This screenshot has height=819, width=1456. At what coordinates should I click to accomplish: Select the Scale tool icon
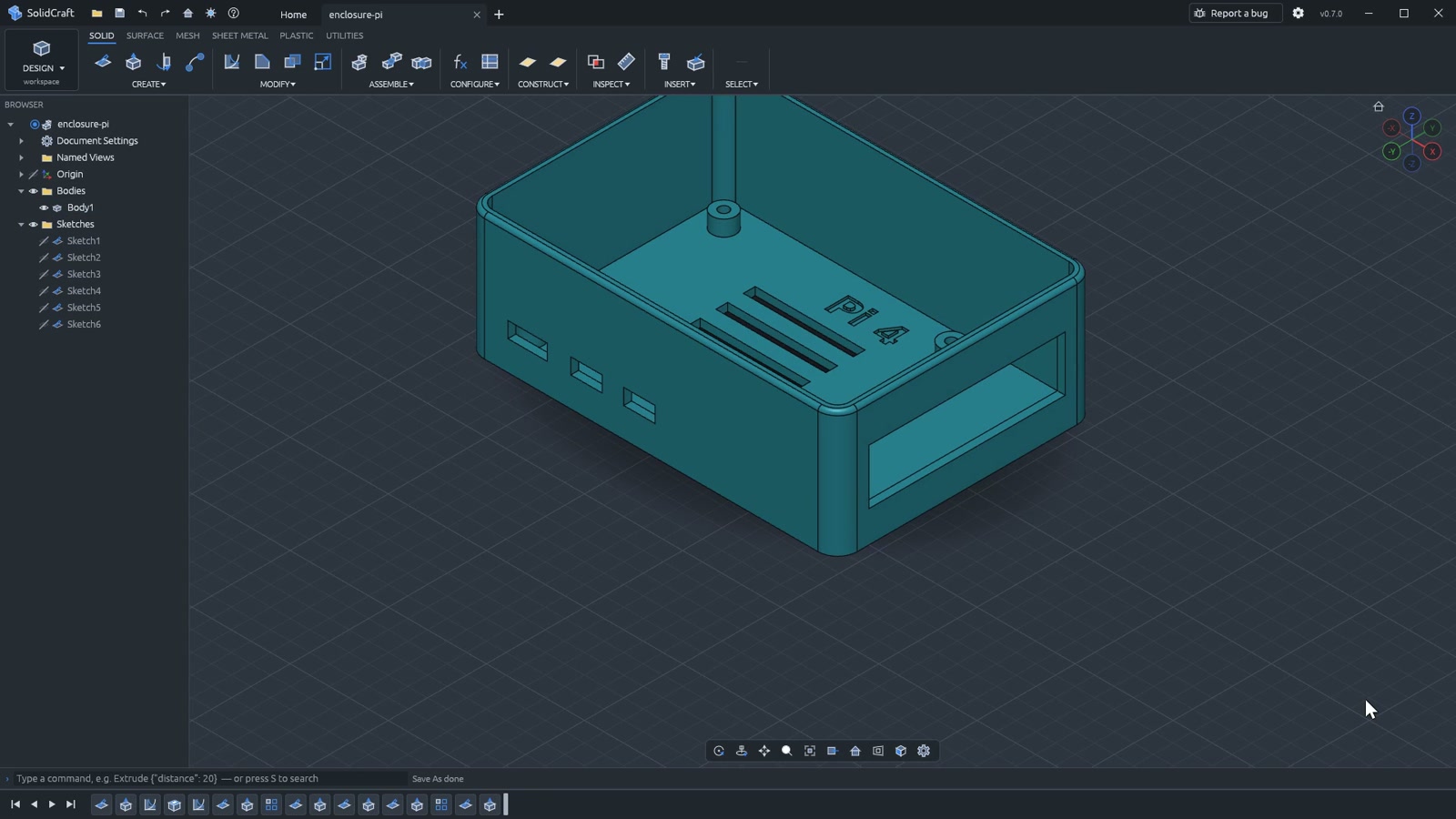322,62
